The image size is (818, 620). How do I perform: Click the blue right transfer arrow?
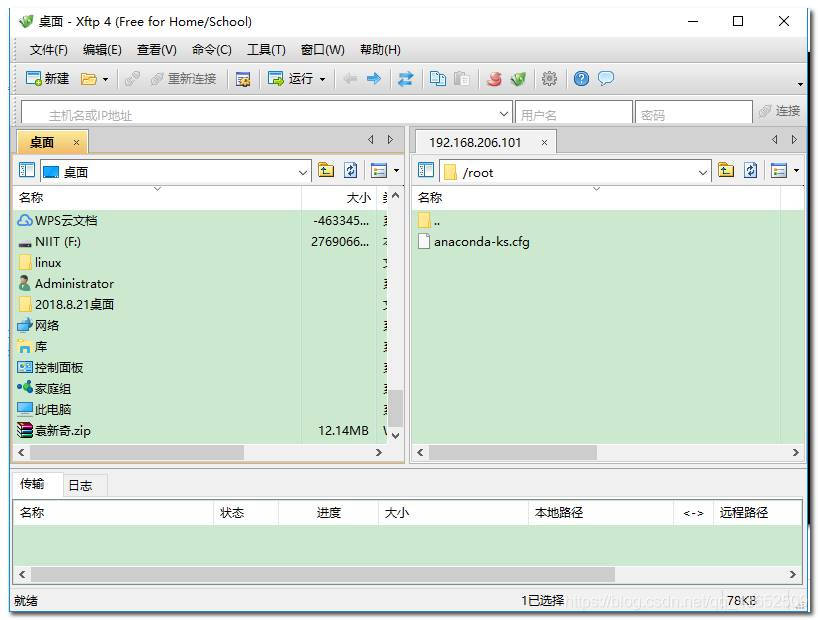click(x=374, y=79)
